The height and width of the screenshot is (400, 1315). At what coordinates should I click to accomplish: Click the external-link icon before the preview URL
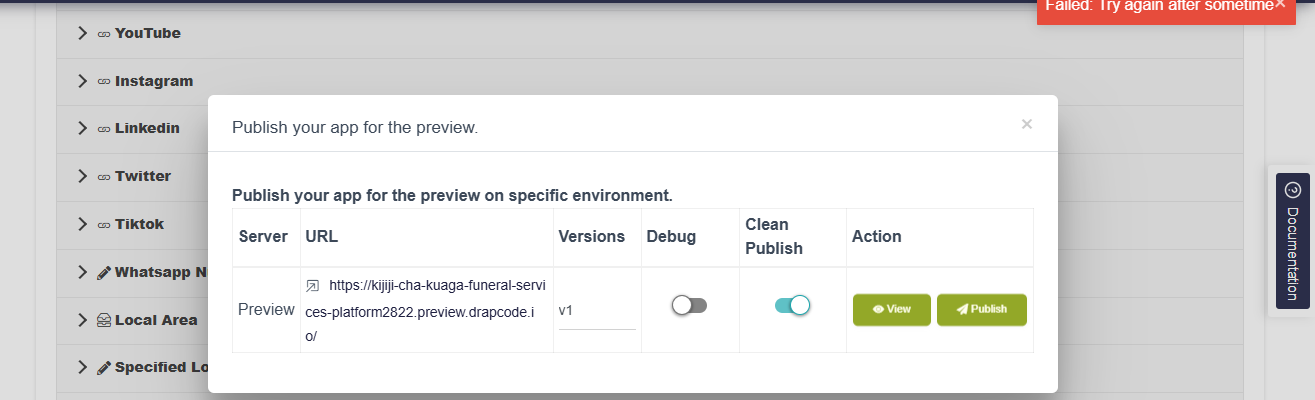point(312,286)
